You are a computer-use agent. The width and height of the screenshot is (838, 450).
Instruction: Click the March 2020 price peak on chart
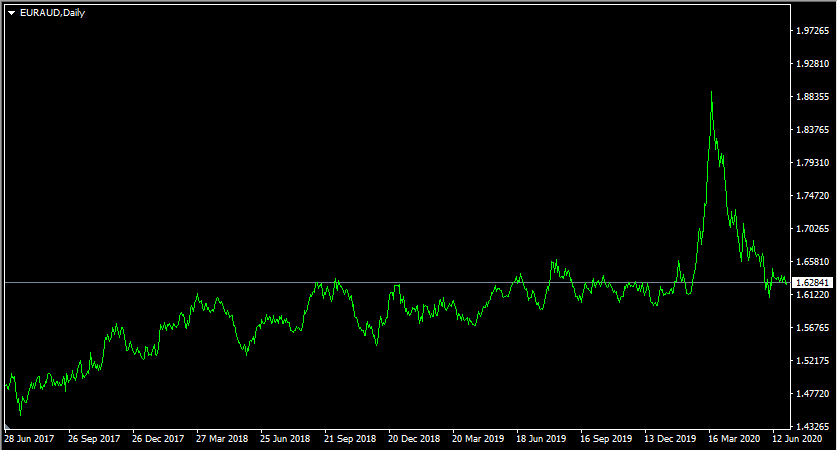tap(711, 92)
